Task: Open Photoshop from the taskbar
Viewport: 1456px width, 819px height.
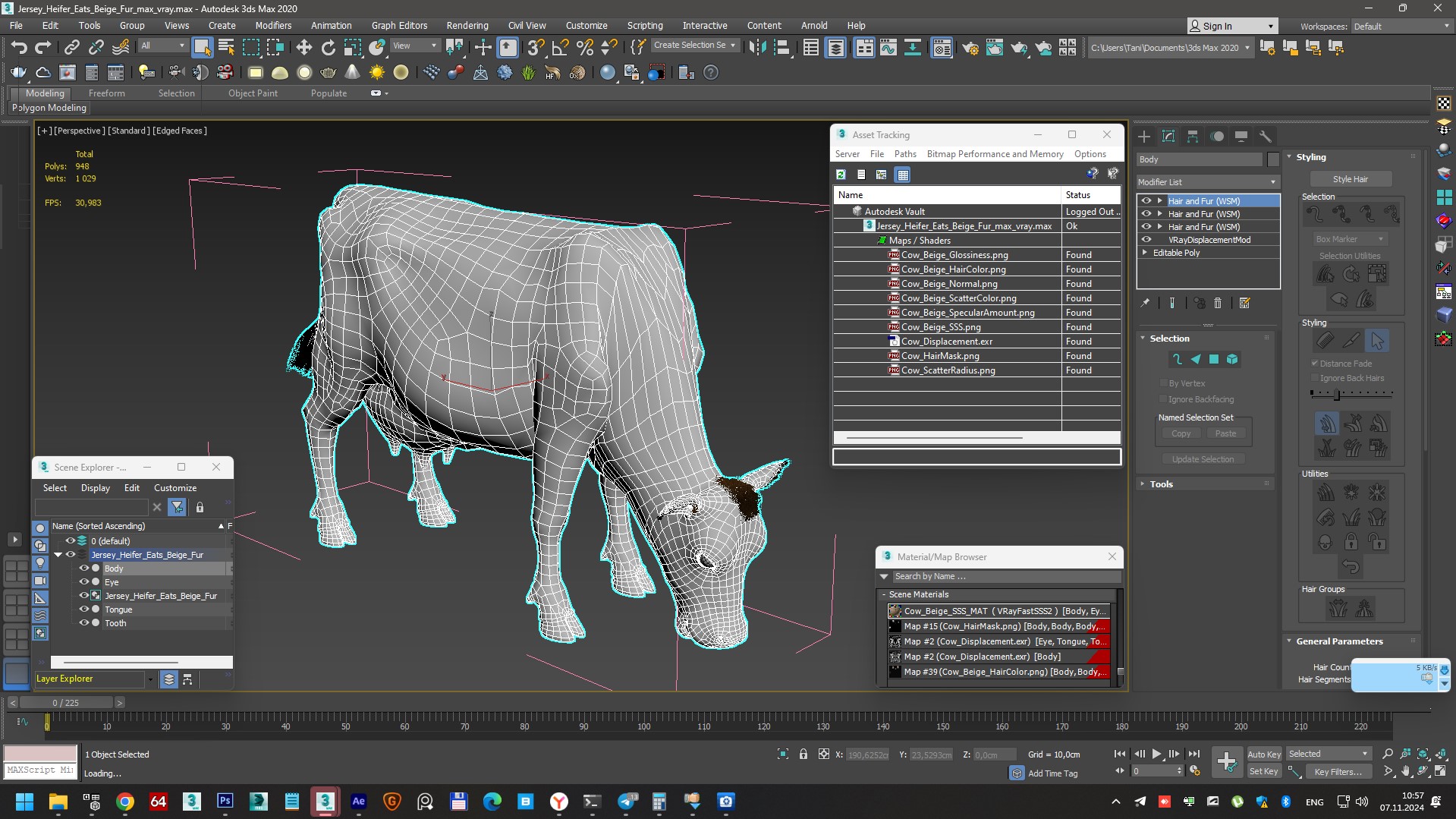Action: click(225, 802)
